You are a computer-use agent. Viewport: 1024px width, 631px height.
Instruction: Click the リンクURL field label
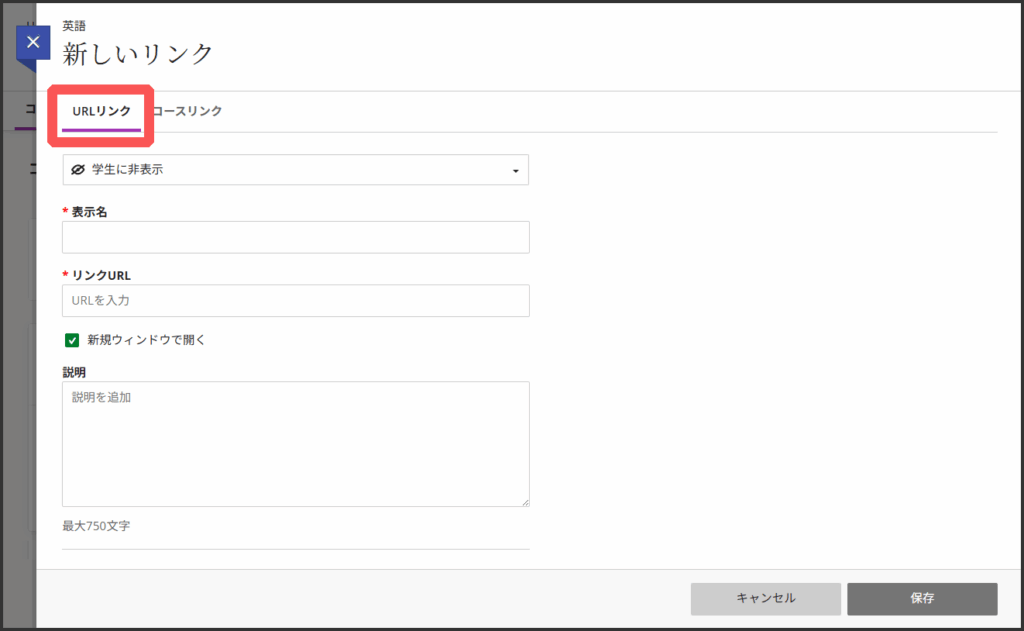(101, 275)
